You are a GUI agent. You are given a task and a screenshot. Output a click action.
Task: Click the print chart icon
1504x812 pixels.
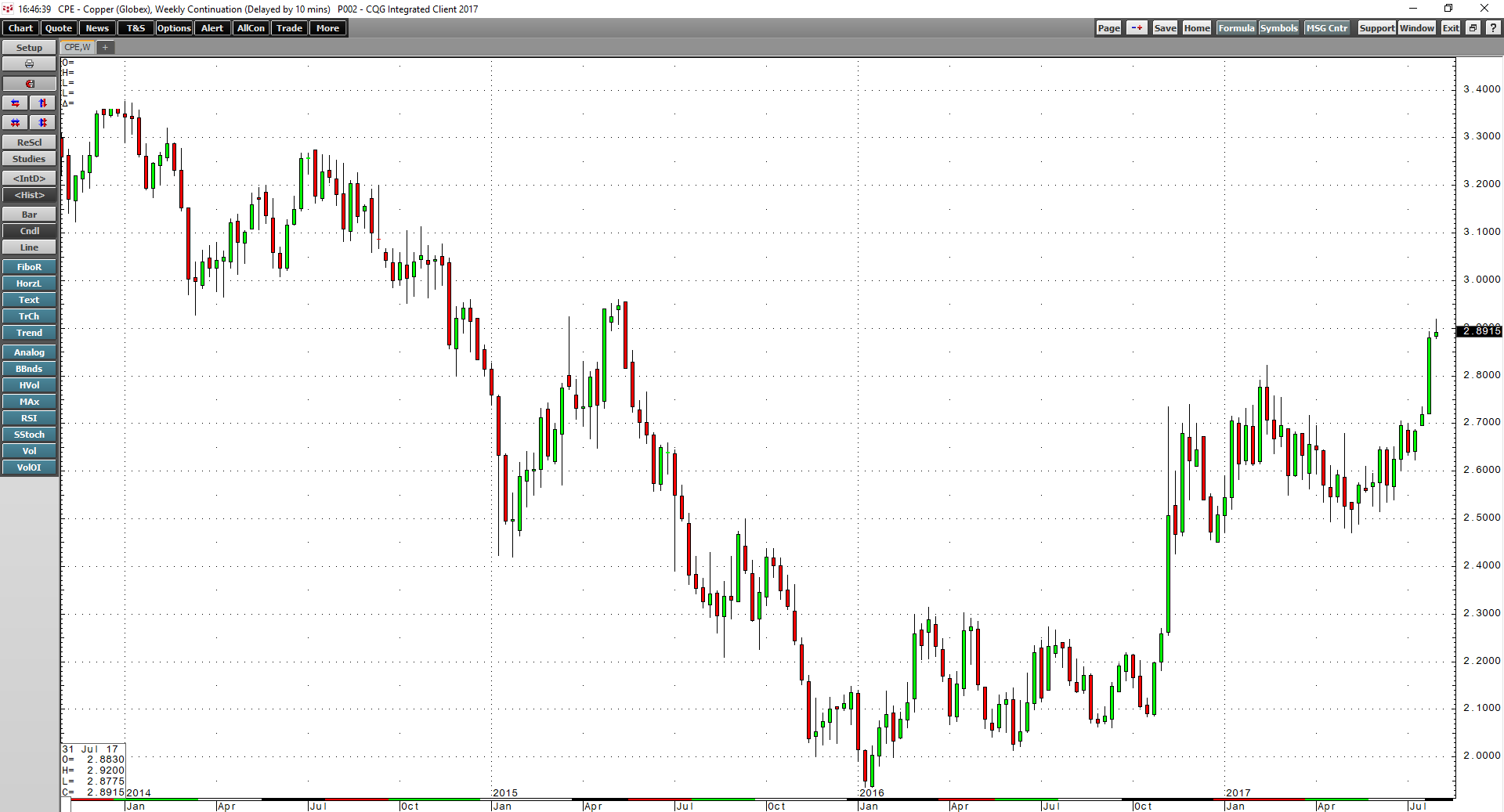29,63
